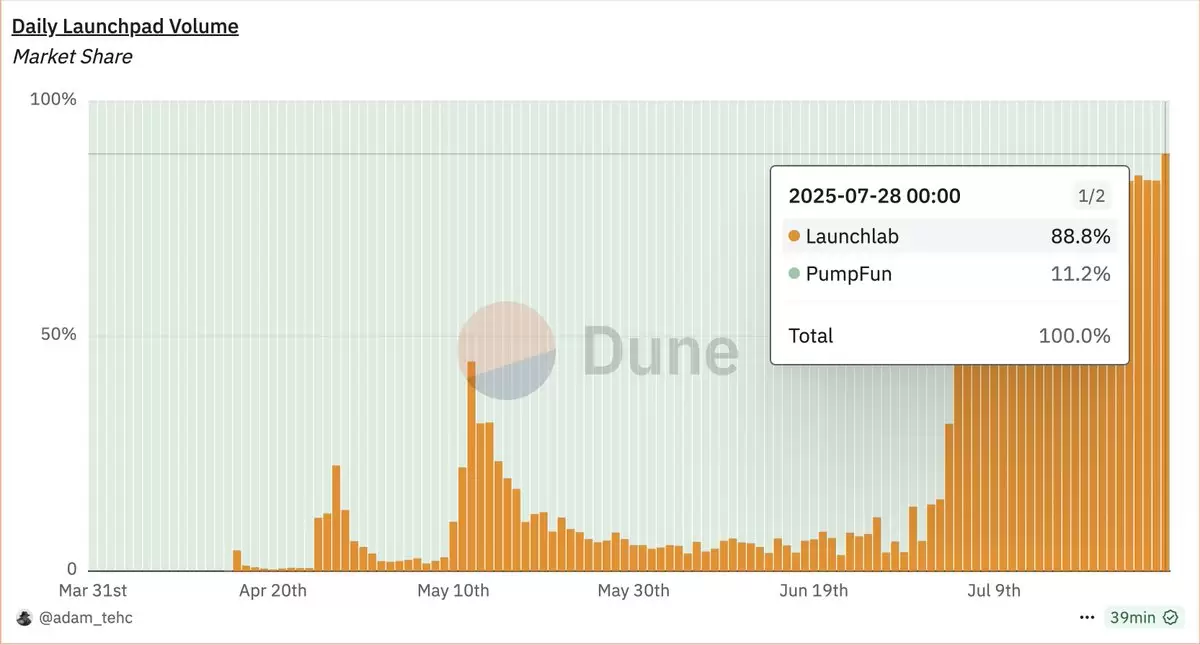
Task: Select the Launchlab row in tooltip
Action: point(949,237)
